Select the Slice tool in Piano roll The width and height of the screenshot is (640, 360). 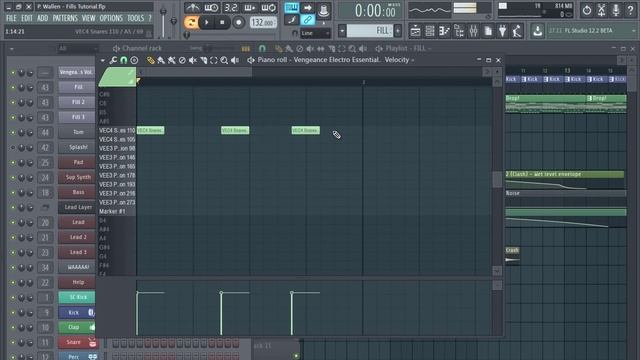click(203, 60)
